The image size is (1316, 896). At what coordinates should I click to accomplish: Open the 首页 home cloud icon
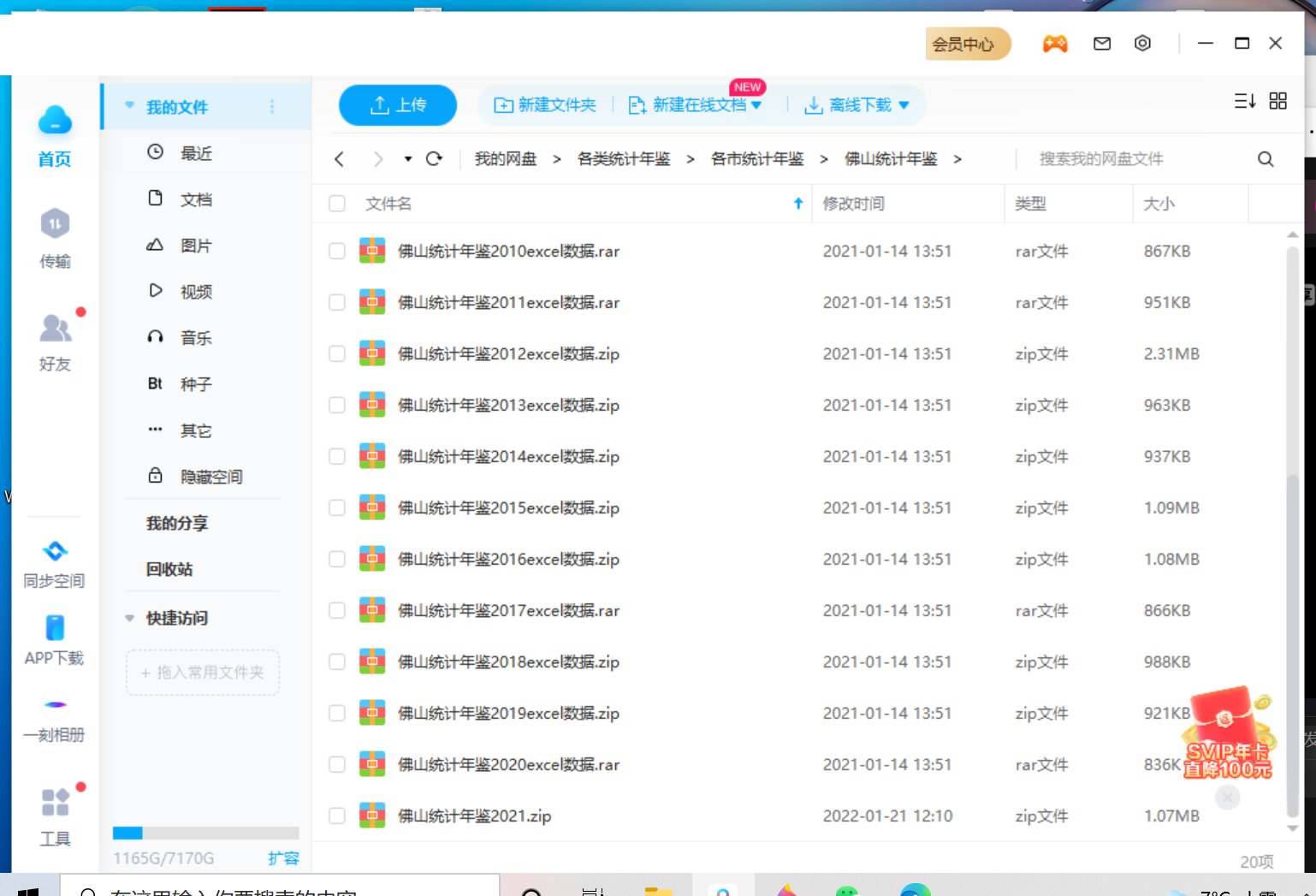55,121
